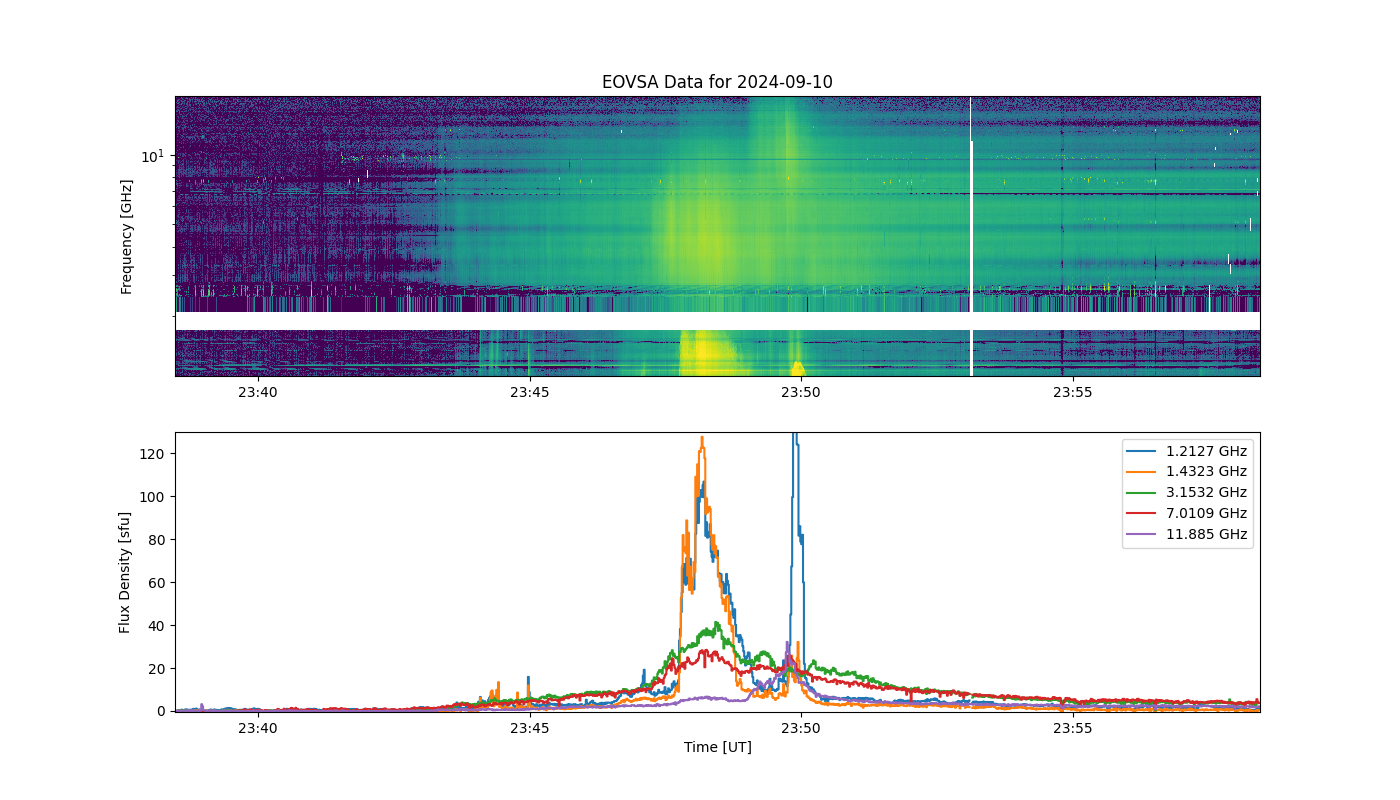This screenshot has height=800, width=1400.
Task: Click the 23:40 tick label under the spectrogram
Action: 258,392
